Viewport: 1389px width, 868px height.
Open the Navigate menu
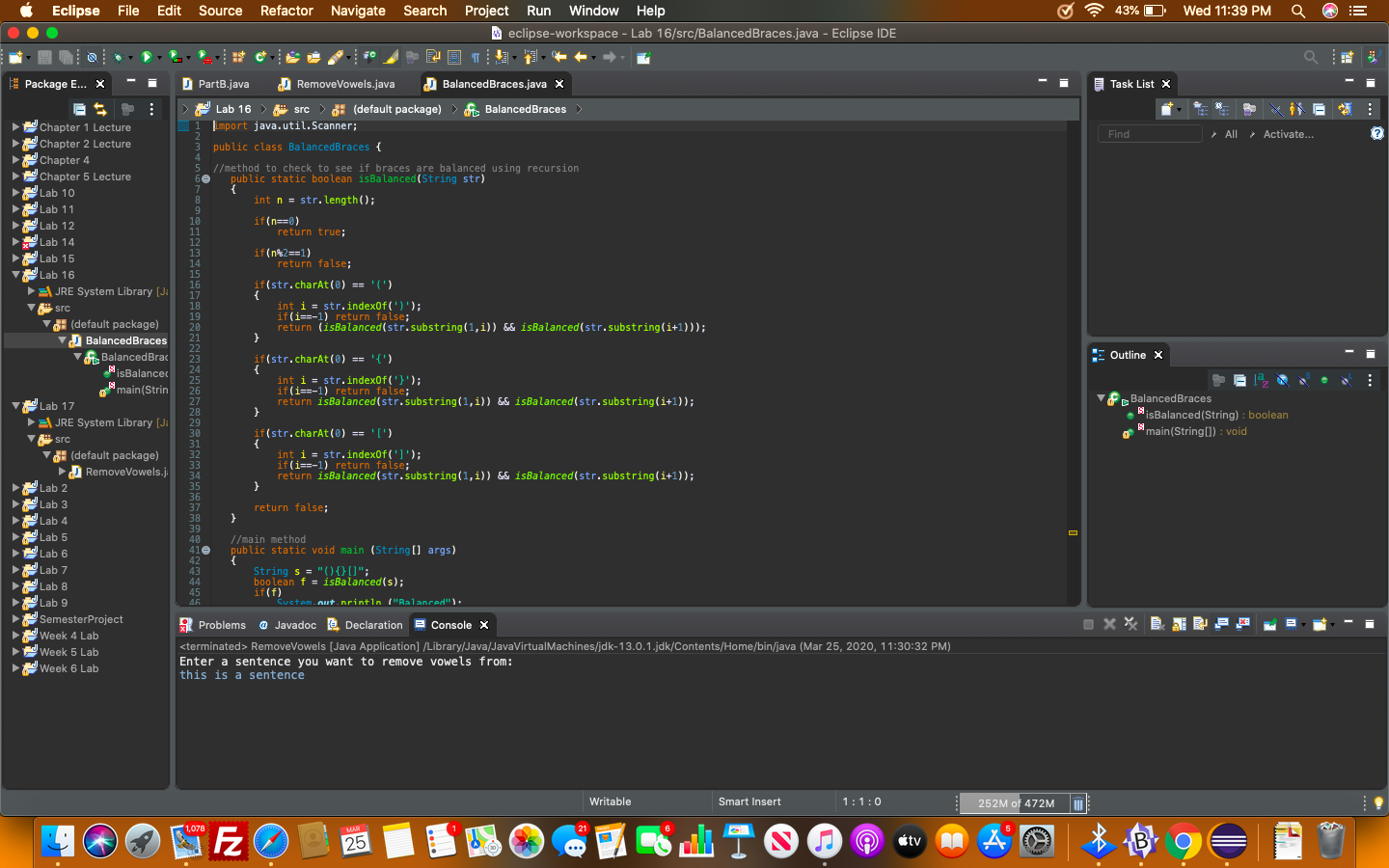click(358, 11)
